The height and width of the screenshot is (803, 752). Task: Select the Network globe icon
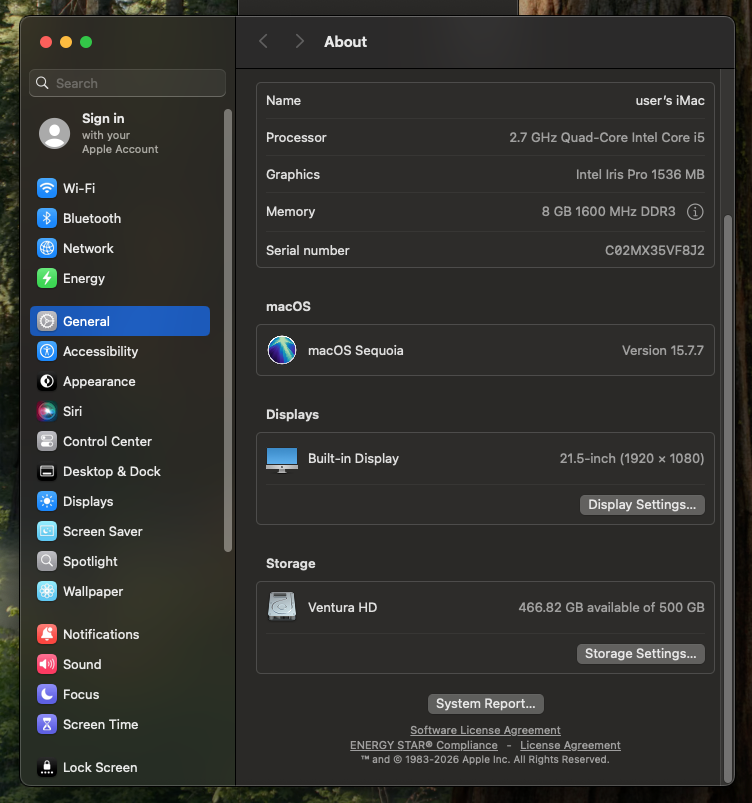pos(47,248)
